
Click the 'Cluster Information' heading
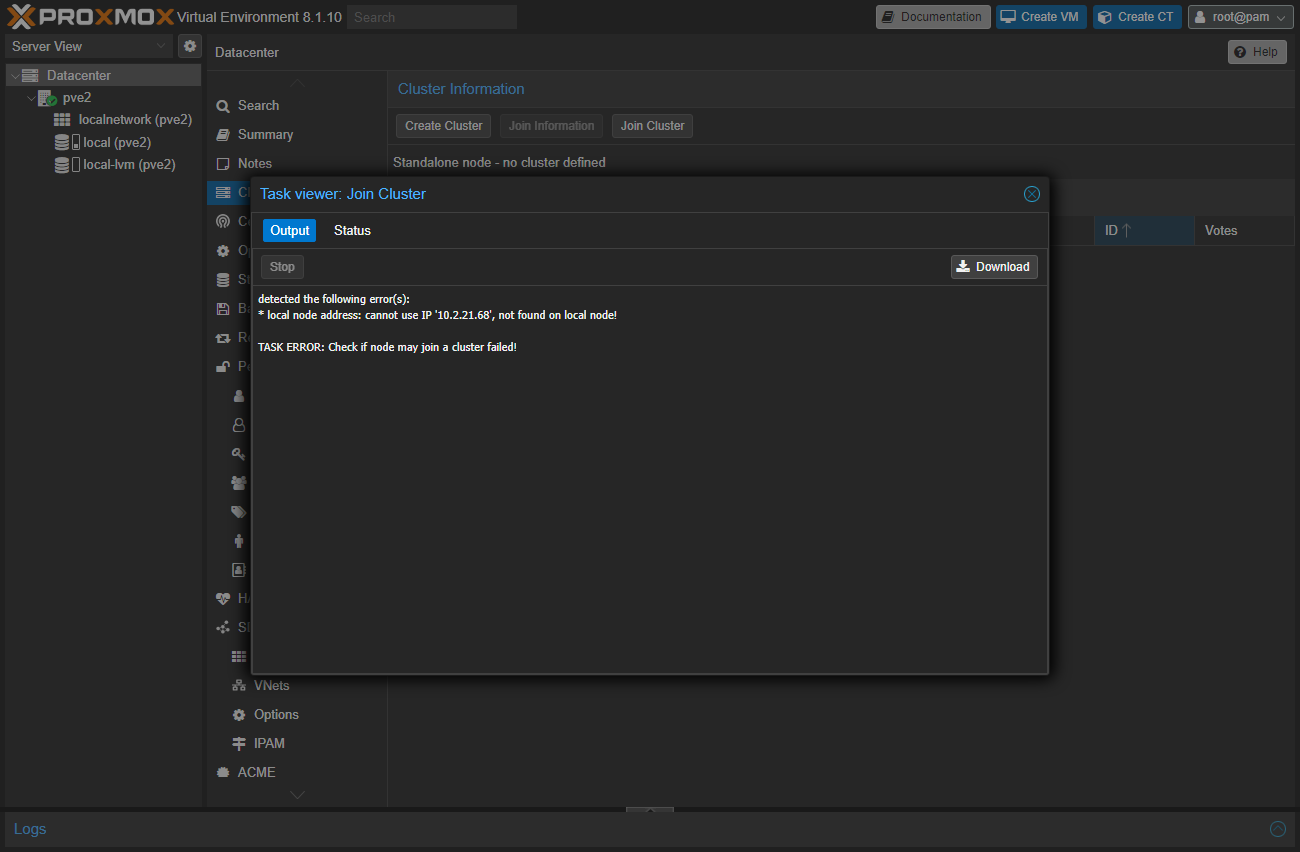click(x=461, y=89)
